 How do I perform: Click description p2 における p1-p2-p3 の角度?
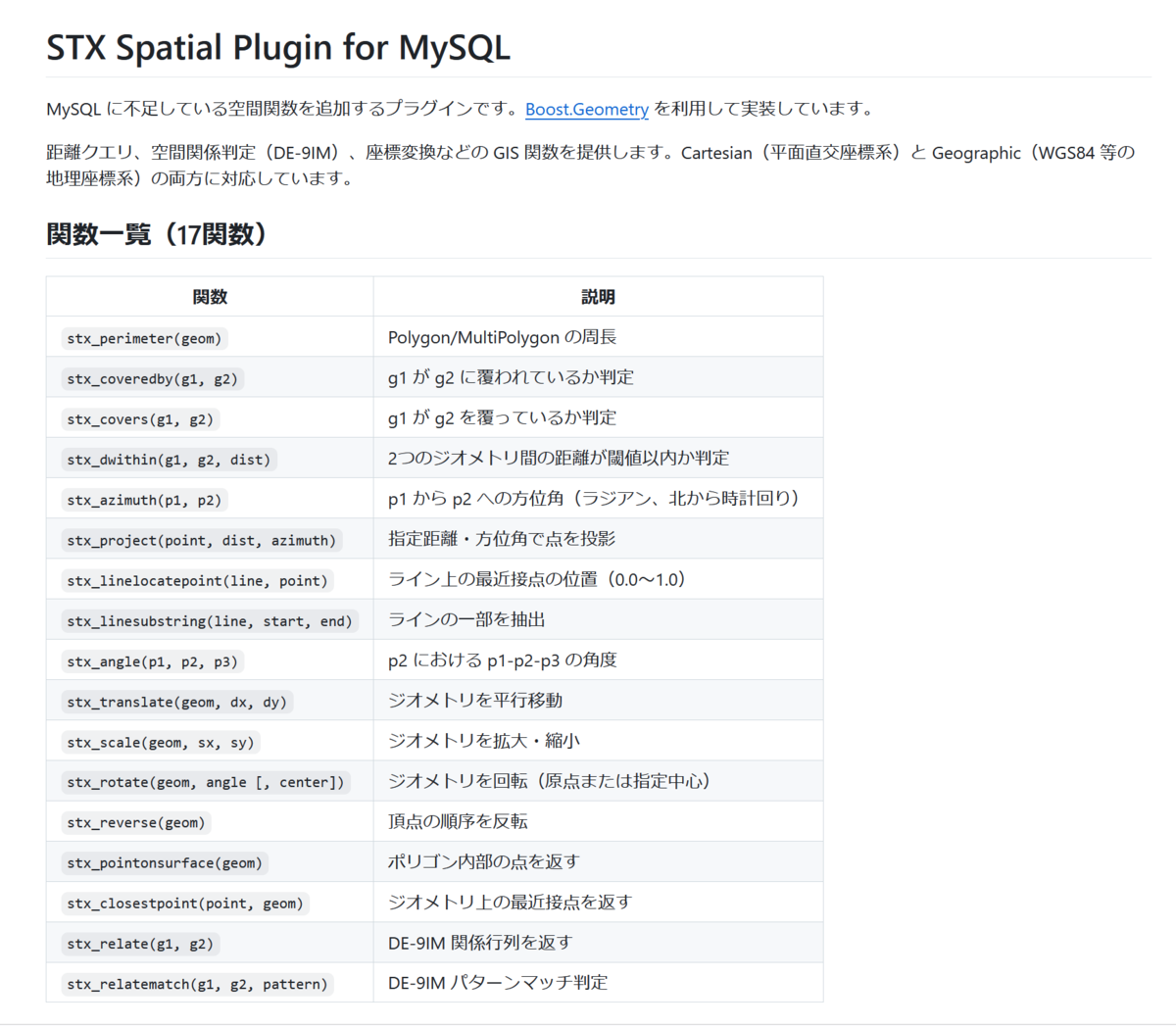[x=503, y=660]
